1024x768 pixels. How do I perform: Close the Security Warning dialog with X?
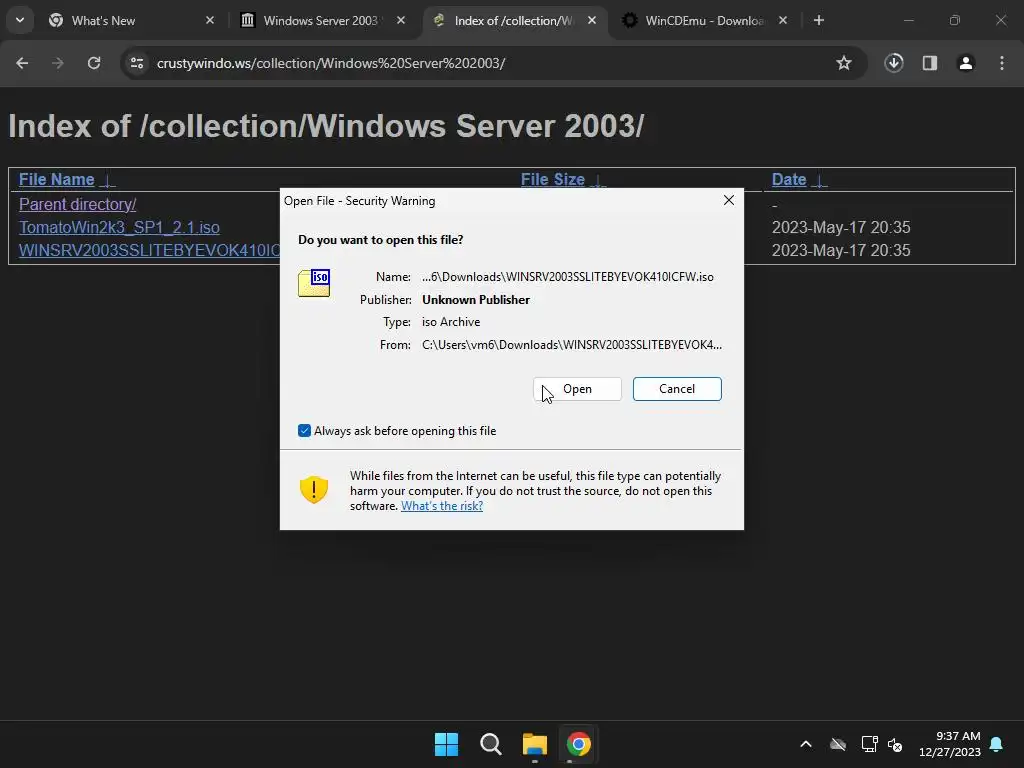pyautogui.click(x=729, y=200)
